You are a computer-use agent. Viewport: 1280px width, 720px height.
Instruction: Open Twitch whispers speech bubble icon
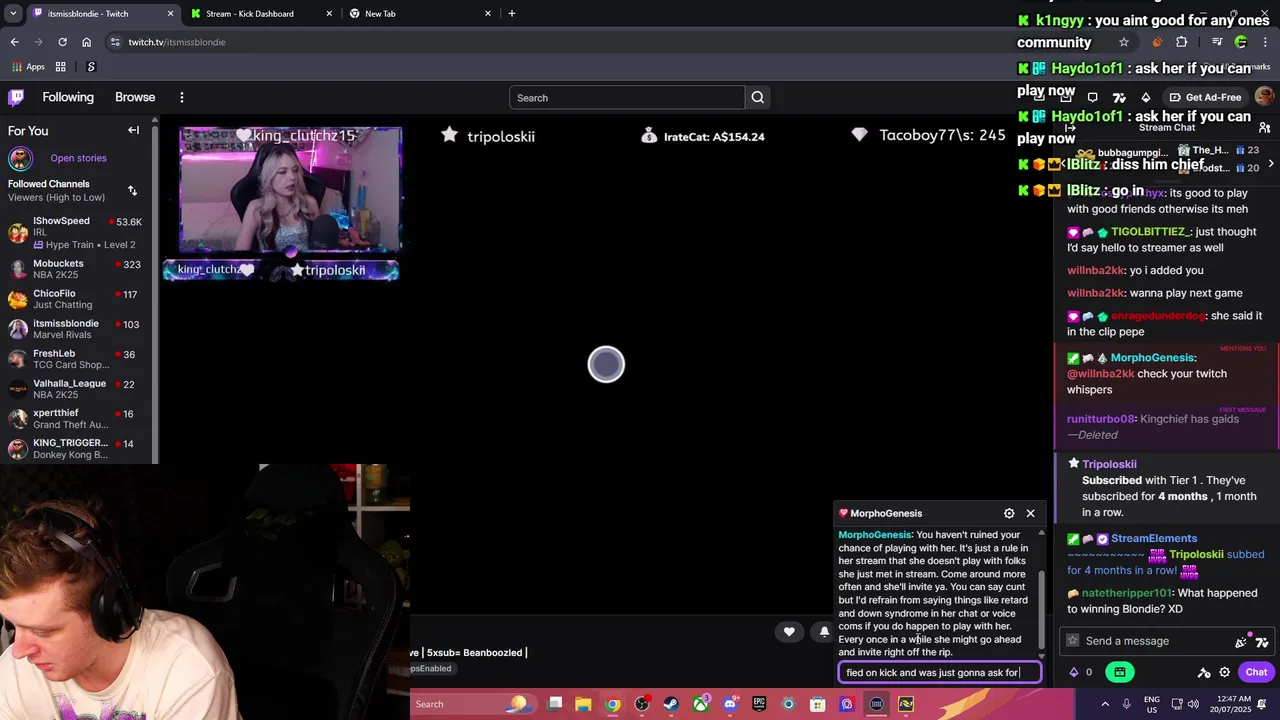(x=1092, y=97)
